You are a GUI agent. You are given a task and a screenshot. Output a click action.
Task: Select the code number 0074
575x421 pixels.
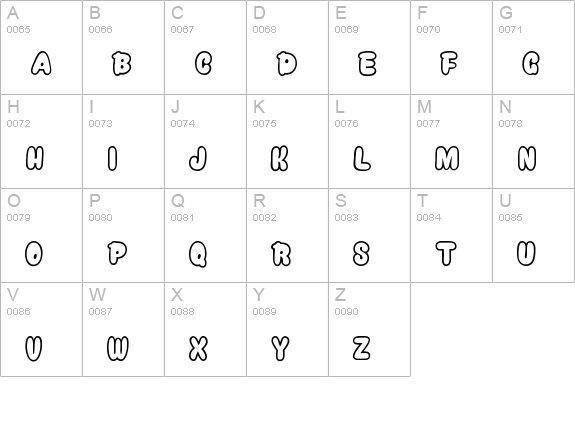[x=183, y=124]
